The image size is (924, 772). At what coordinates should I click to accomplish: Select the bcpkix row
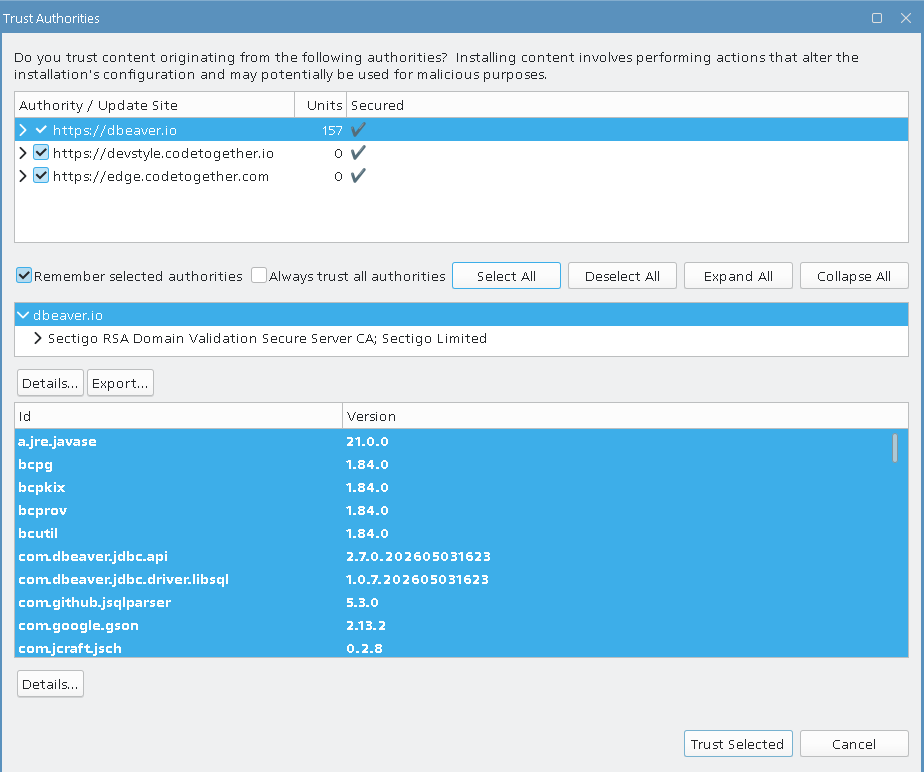[461, 487]
